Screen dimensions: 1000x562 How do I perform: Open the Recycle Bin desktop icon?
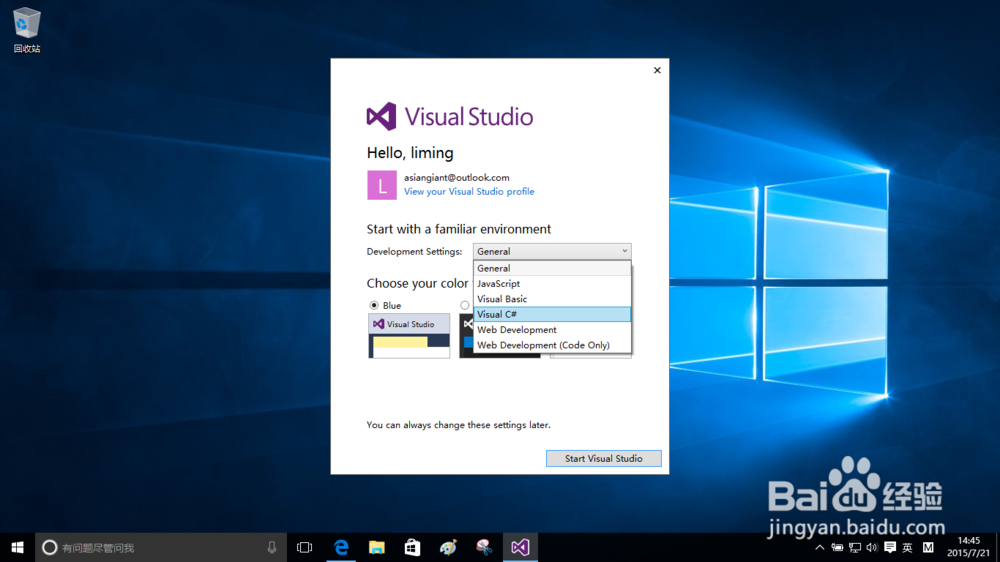[x=26, y=30]
